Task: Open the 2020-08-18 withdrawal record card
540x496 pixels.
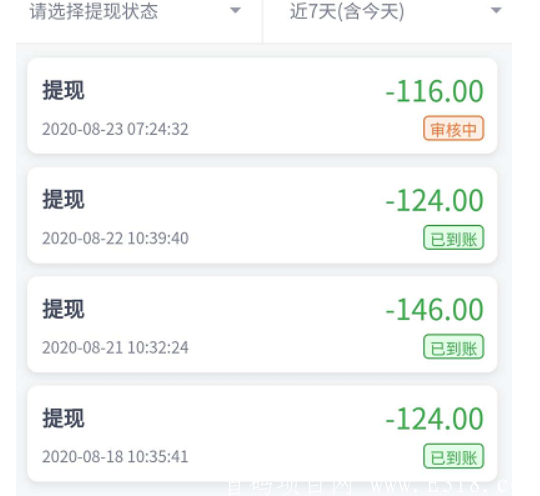Action: click(262, 434)
